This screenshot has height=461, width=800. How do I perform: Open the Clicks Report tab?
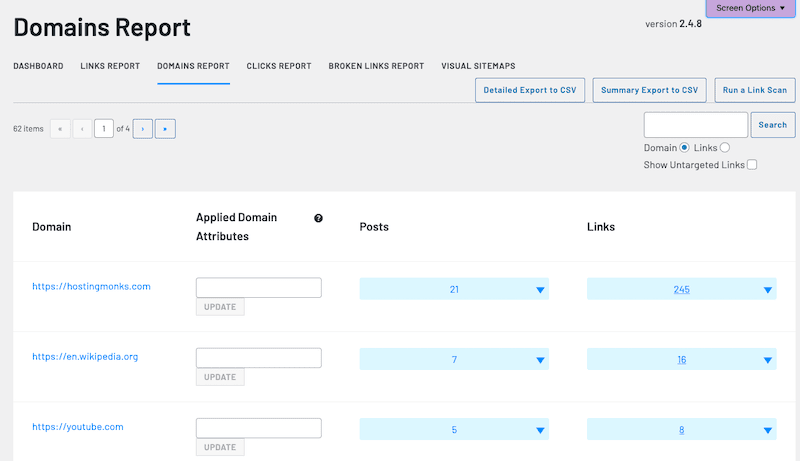[279, 66]
